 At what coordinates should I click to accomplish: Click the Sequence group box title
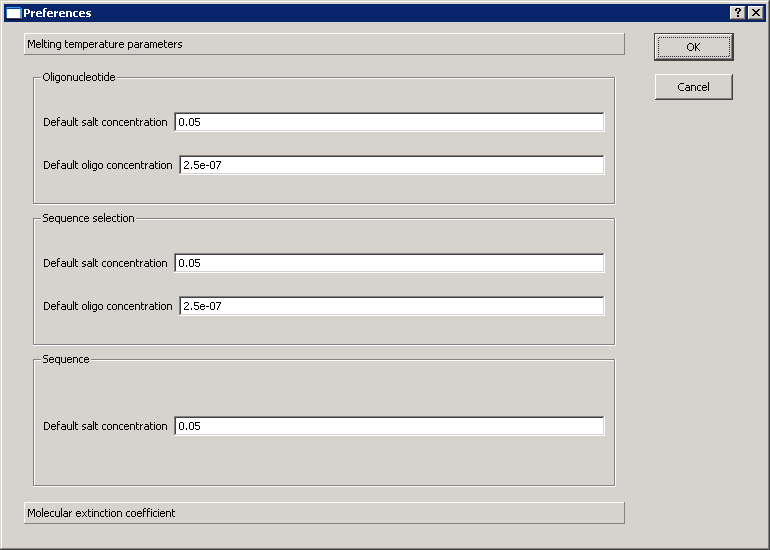coord(66,359)
